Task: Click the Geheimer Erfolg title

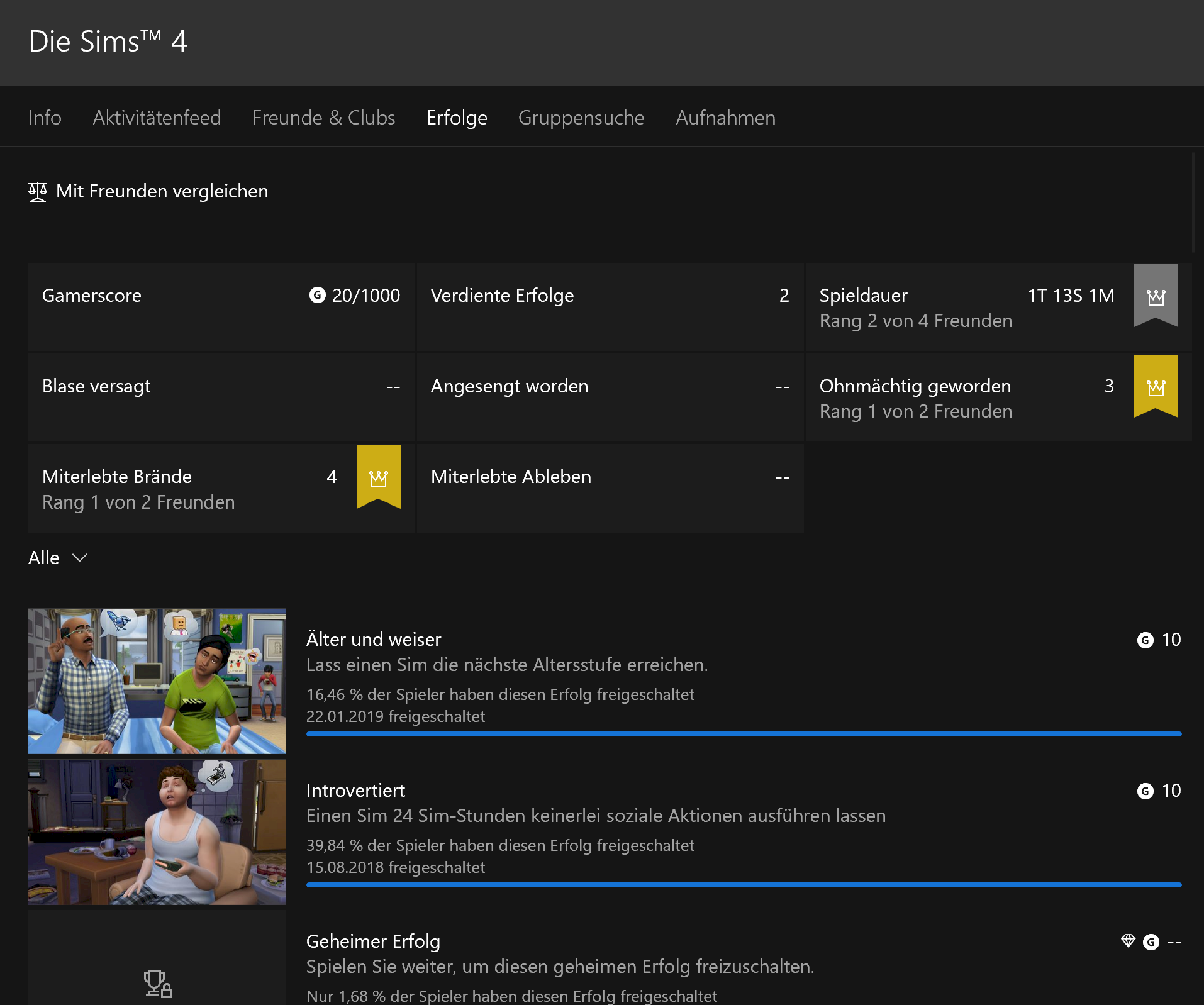Action: (x=373, y=941)
